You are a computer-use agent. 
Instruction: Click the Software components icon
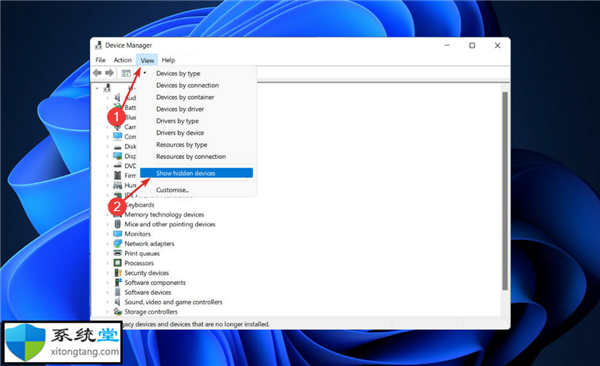(x=118, y=283)
